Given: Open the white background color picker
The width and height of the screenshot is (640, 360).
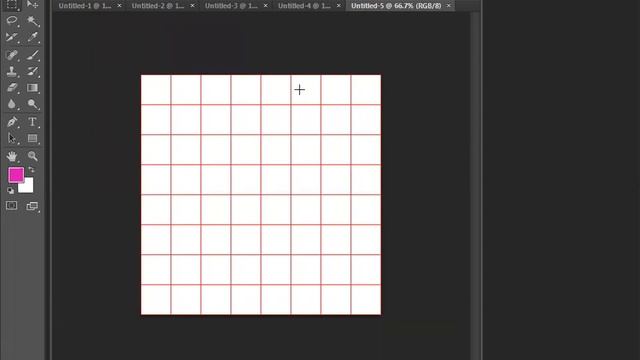Looking at the screenshot, I should click(28, 187).
